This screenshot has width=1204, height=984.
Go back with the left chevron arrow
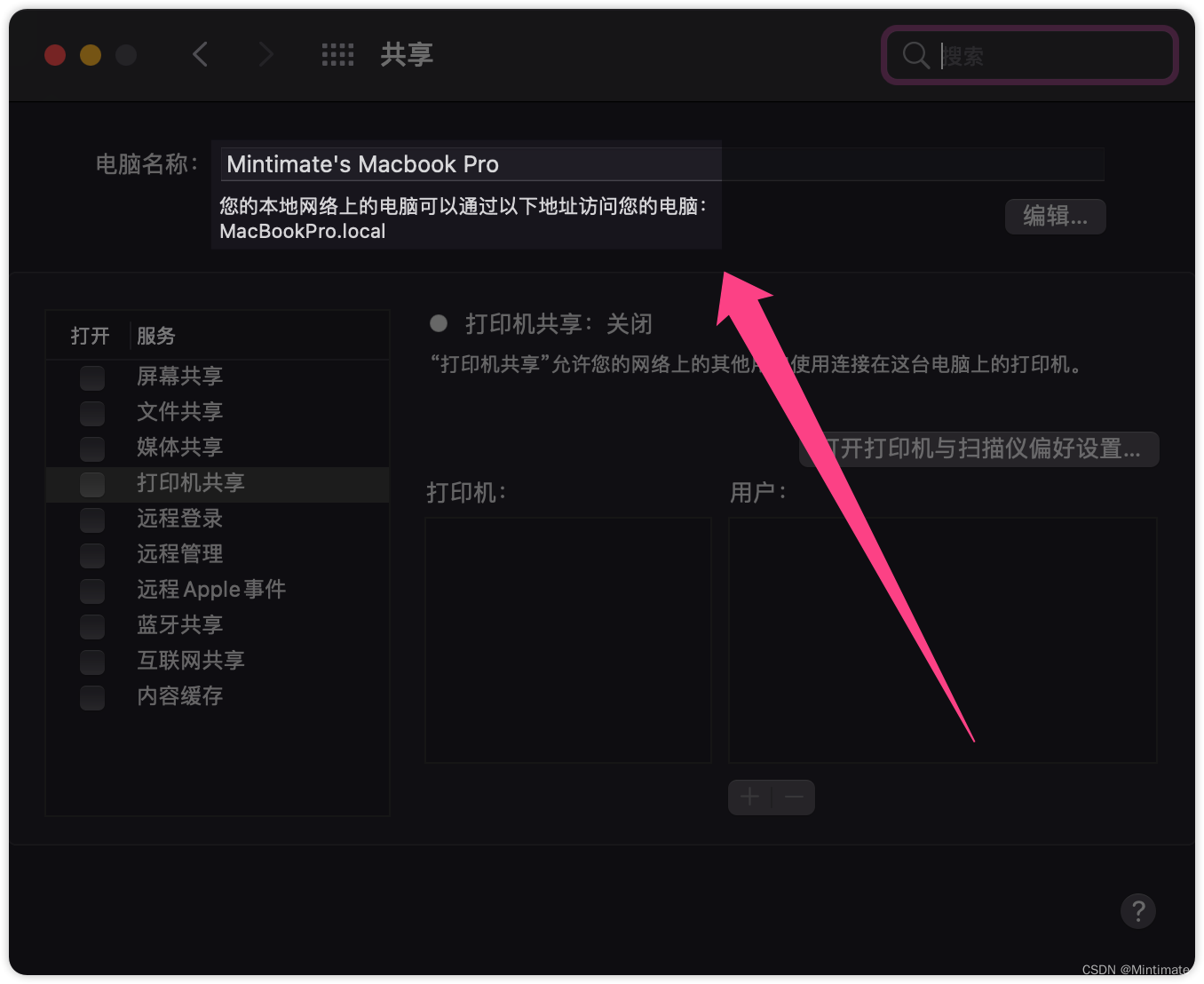pyautogui.click(x=201, y=55)
